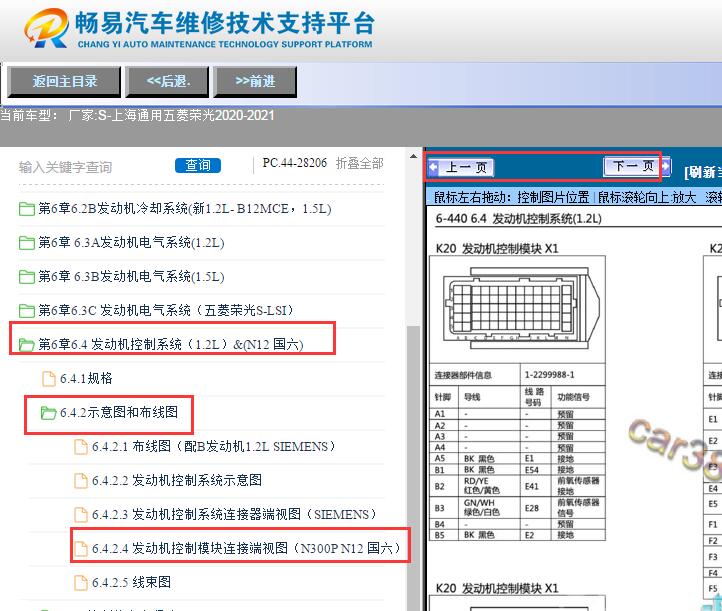The height and width of the screenshot is (611, 722).
Task: Click the 当前车型 vehicle model text
Action: (x=137, y=115)
